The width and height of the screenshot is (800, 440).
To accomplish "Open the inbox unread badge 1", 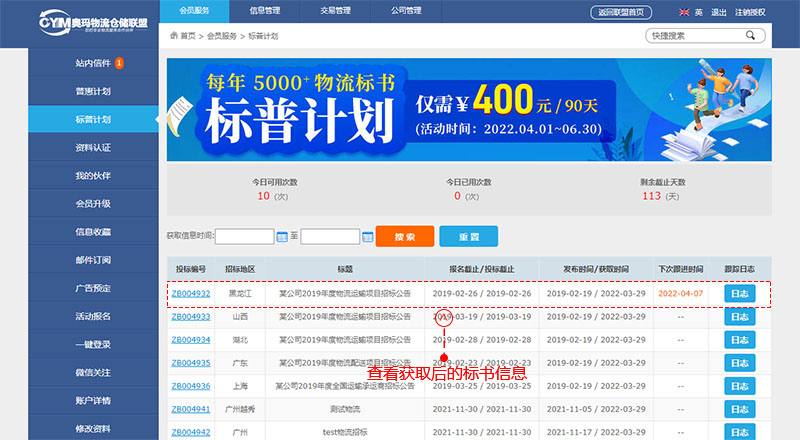I will 119,63.
